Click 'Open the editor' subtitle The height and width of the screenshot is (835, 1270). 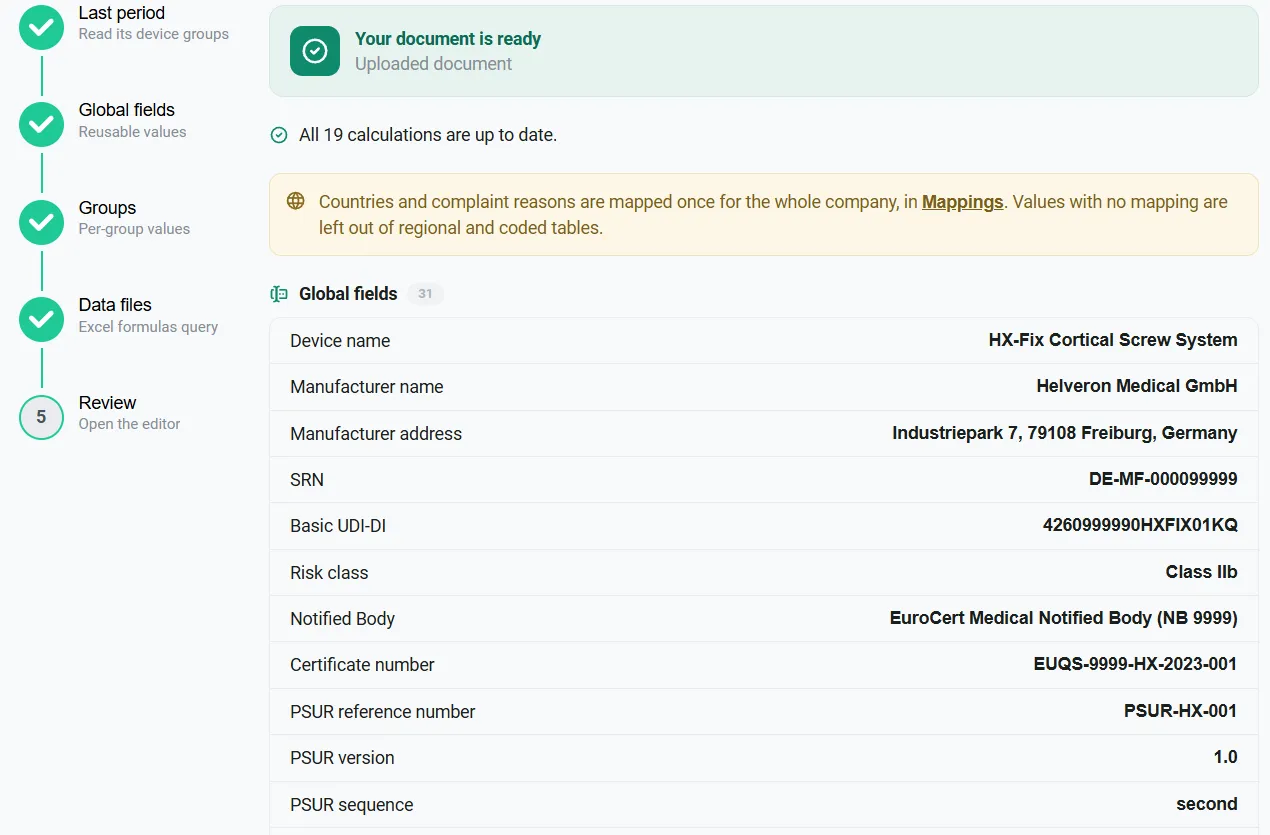pyautogui.click(x=129, y=424)
